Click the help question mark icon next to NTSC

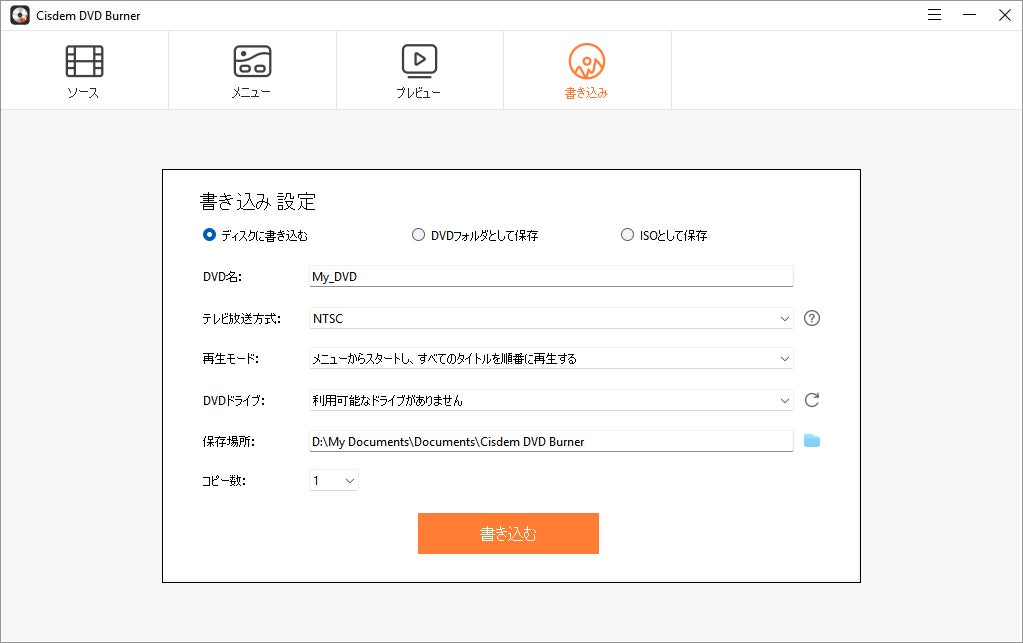click(812, 318)
